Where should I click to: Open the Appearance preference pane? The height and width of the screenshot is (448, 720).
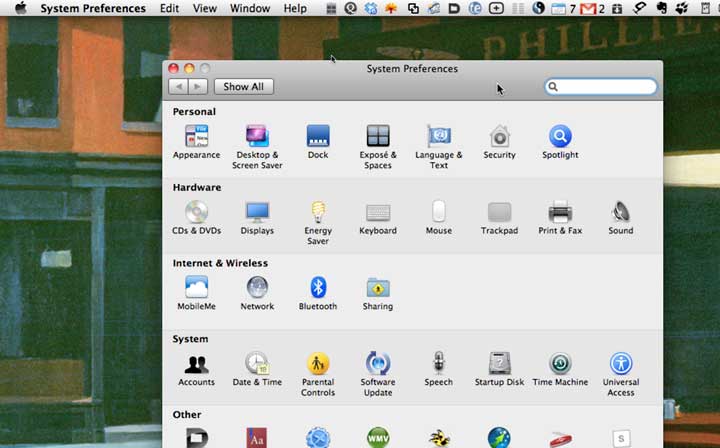[196, 137]
